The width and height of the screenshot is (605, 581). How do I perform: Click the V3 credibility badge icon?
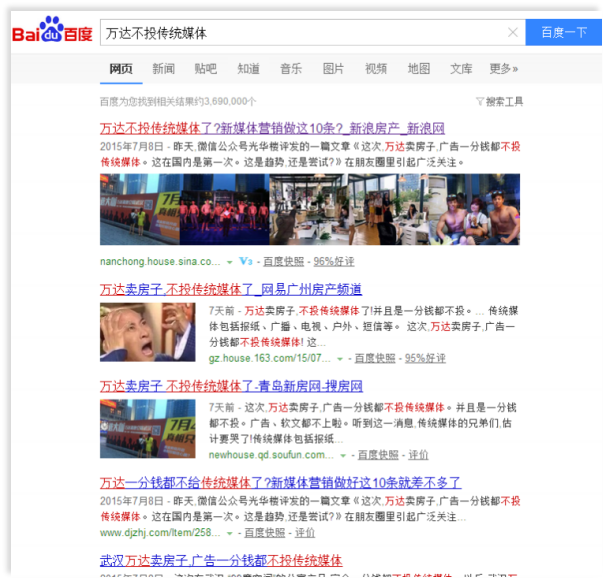pyautogui.click(x=245, y=262)
